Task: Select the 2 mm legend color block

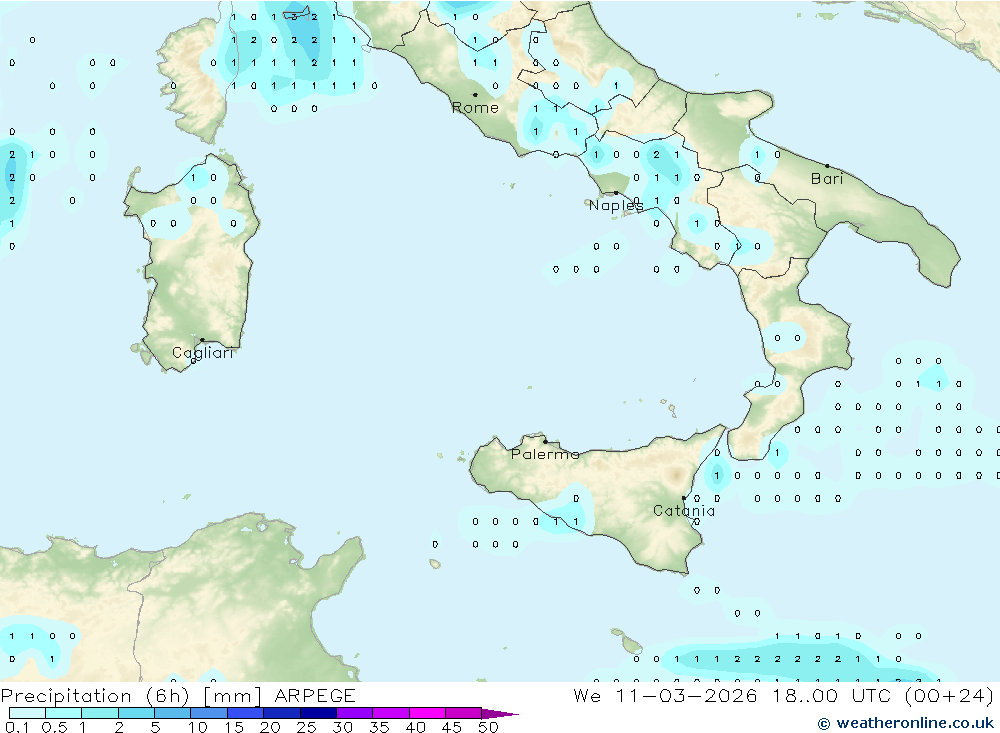Action: pyautogui.click(x=136, y=713)
